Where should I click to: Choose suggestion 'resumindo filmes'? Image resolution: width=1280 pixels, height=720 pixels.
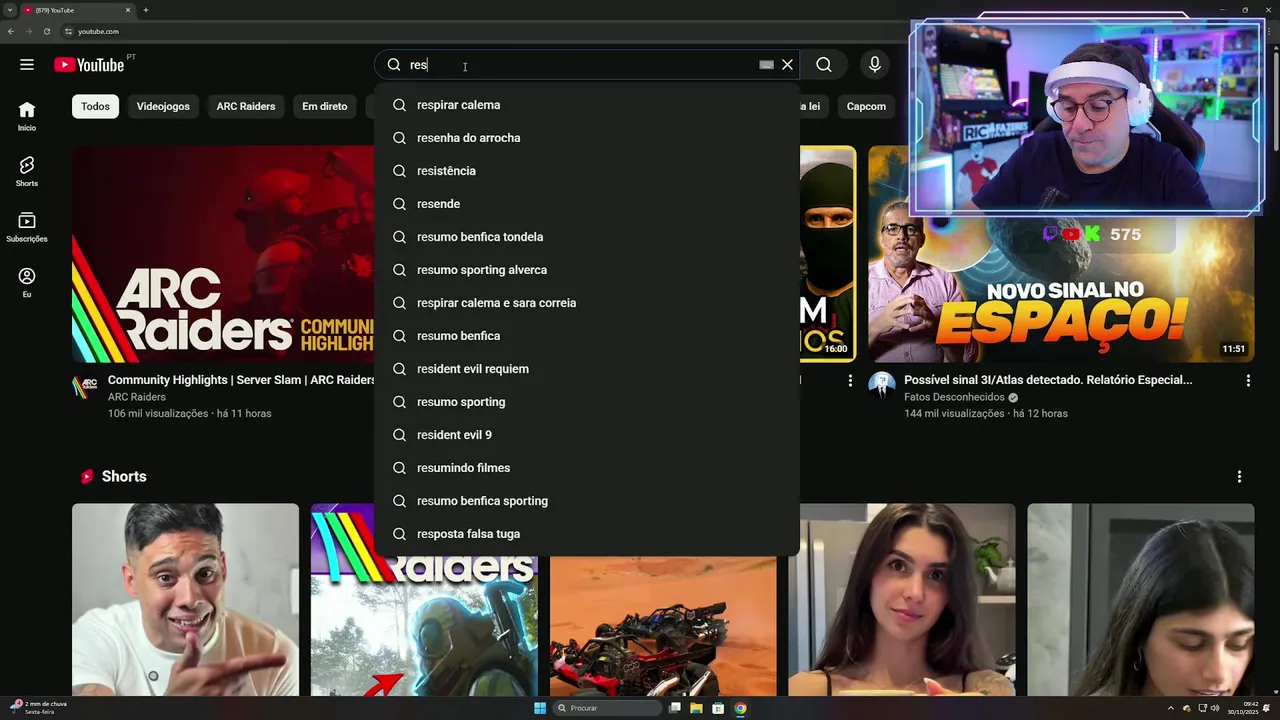tap(587, 468)
